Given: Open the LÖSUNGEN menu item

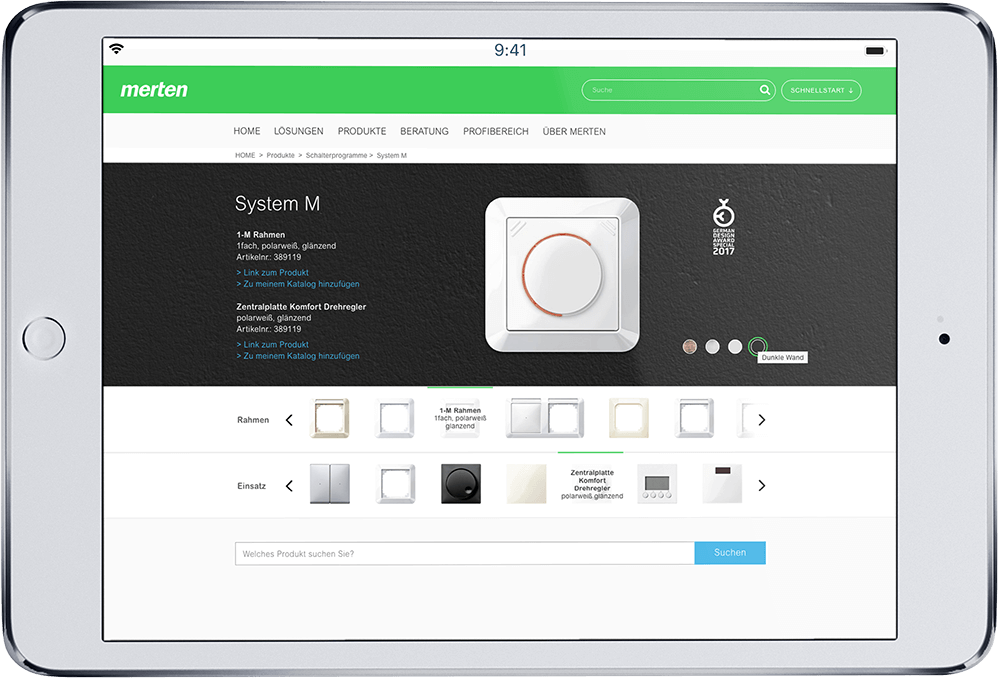Looking at the screenshot, I should (299, 131).
